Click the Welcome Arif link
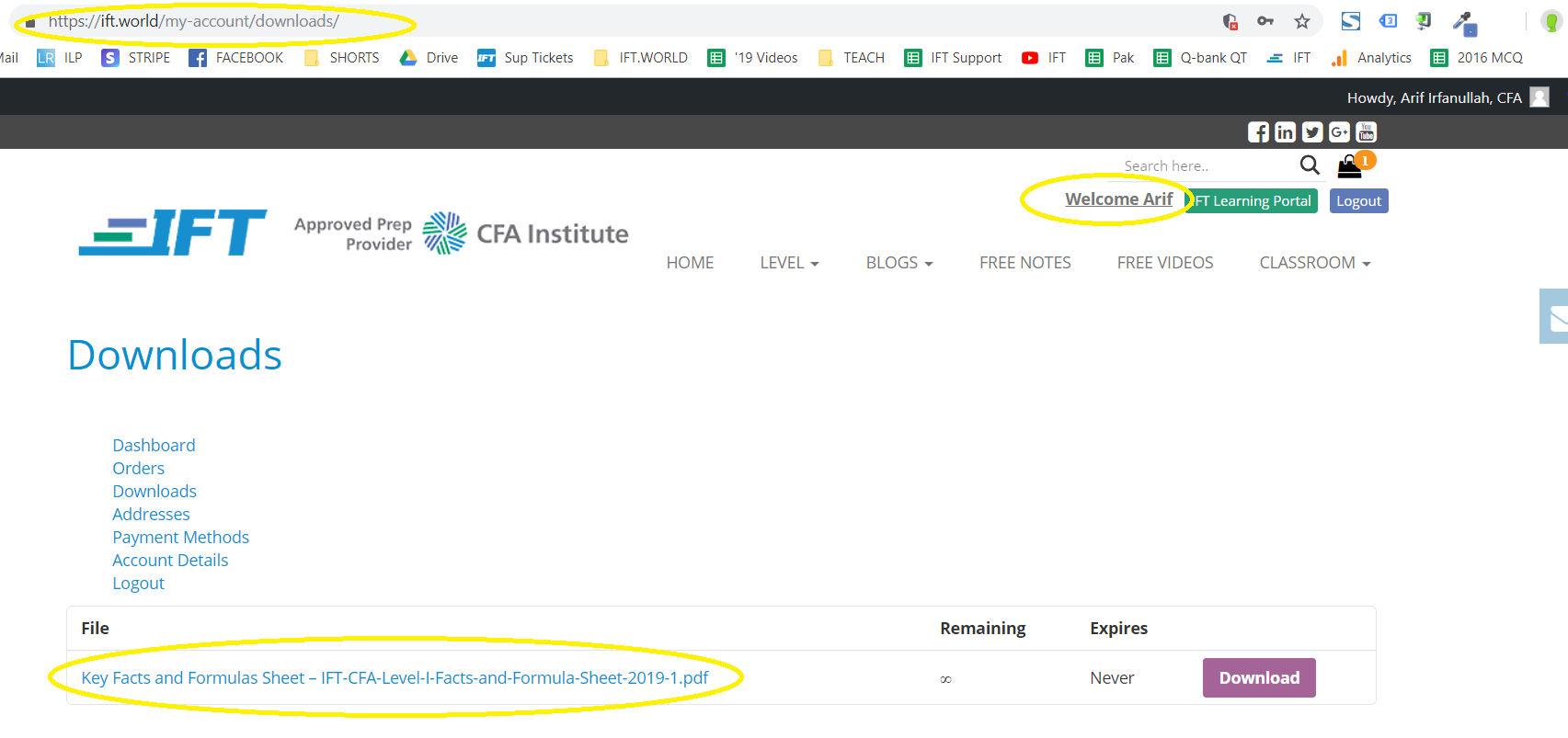This screenshot has height=738, width=1568. tap(1118, 199)
